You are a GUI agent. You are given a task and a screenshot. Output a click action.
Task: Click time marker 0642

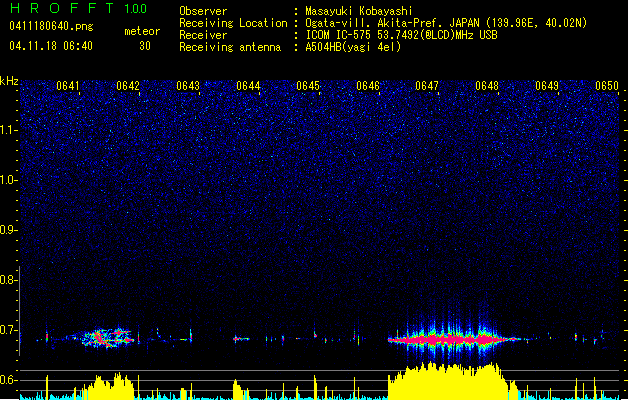[128, 86]
